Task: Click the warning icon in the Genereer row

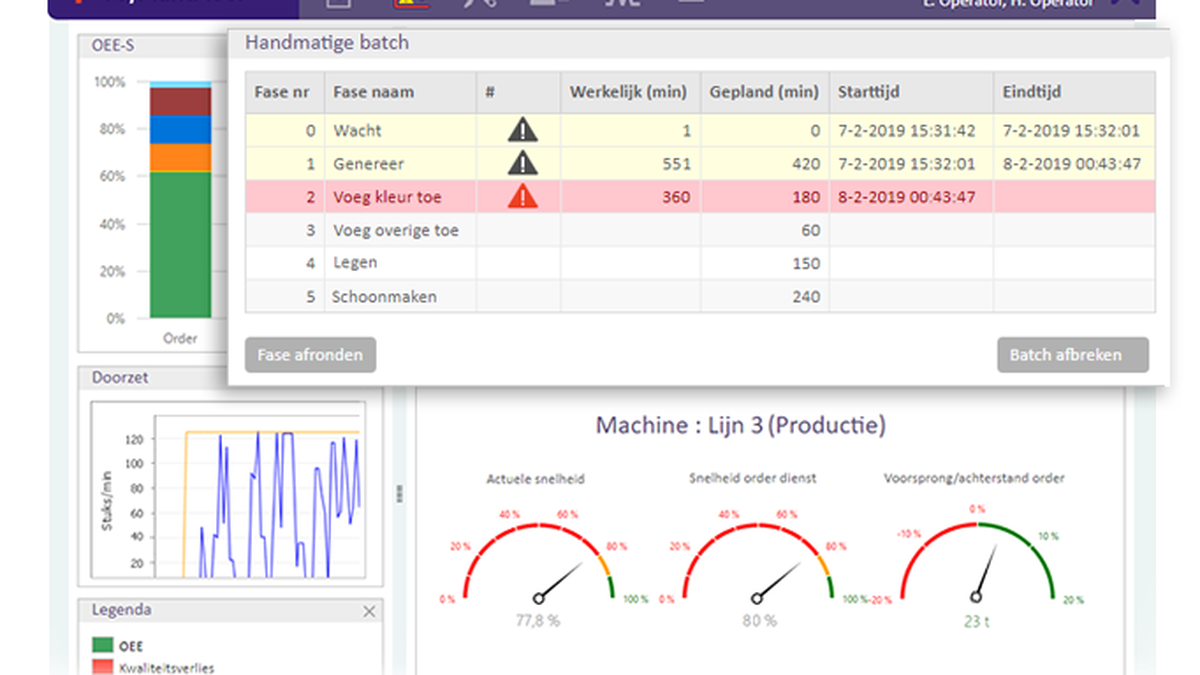Action: pos(522,163)
